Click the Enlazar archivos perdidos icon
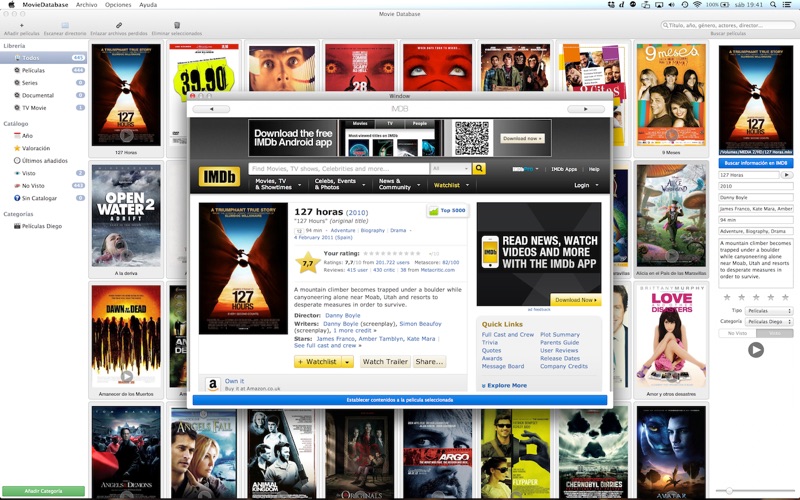 click(119, 25)
